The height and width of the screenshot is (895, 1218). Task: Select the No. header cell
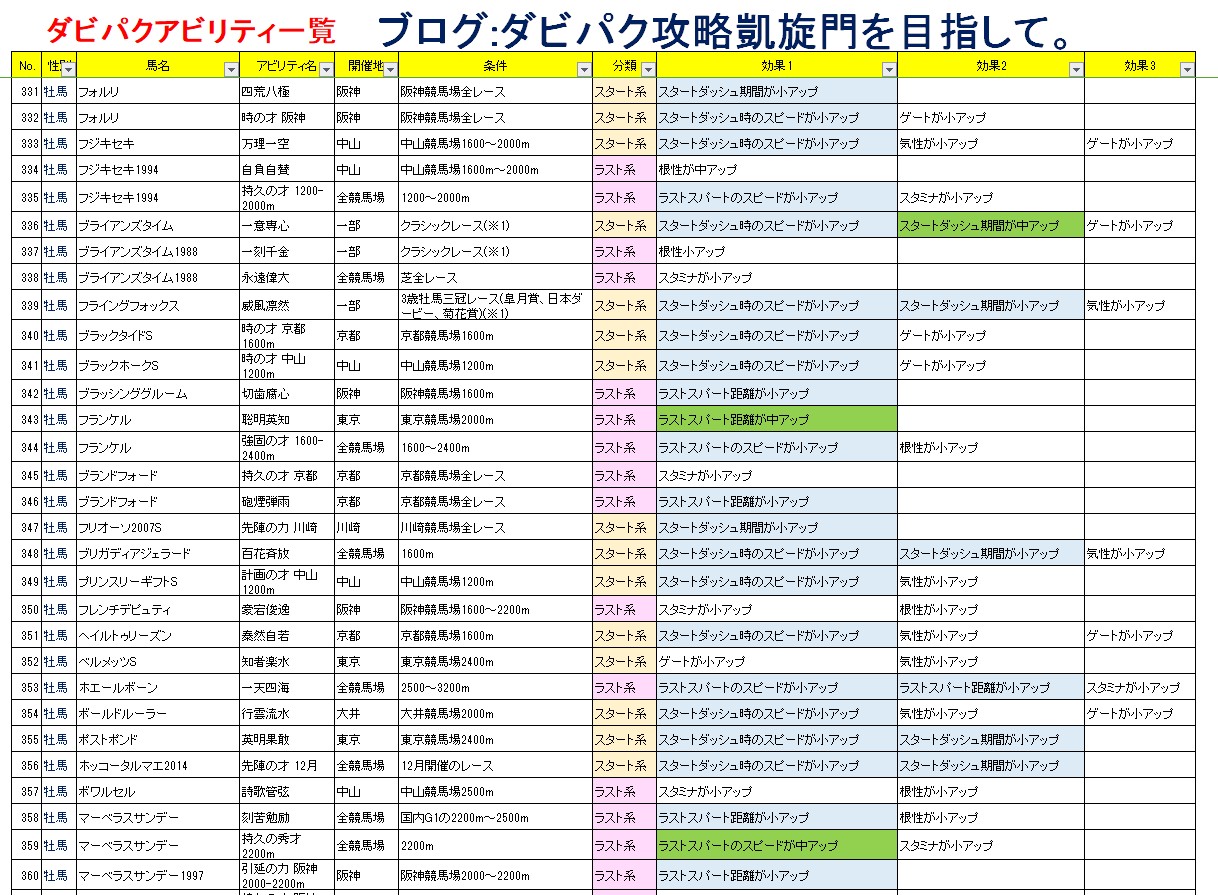[27, 65]
